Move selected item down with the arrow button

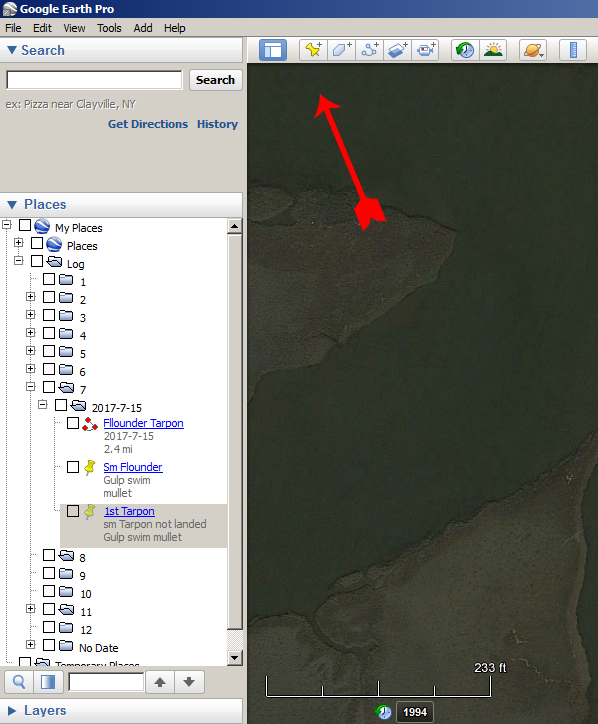coord(189,682)
